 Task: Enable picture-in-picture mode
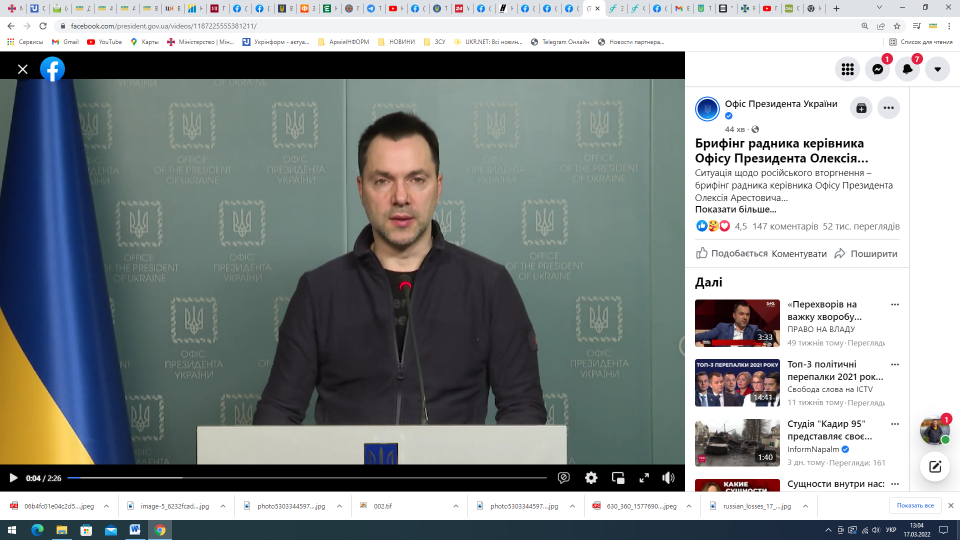tap(618, 478)
